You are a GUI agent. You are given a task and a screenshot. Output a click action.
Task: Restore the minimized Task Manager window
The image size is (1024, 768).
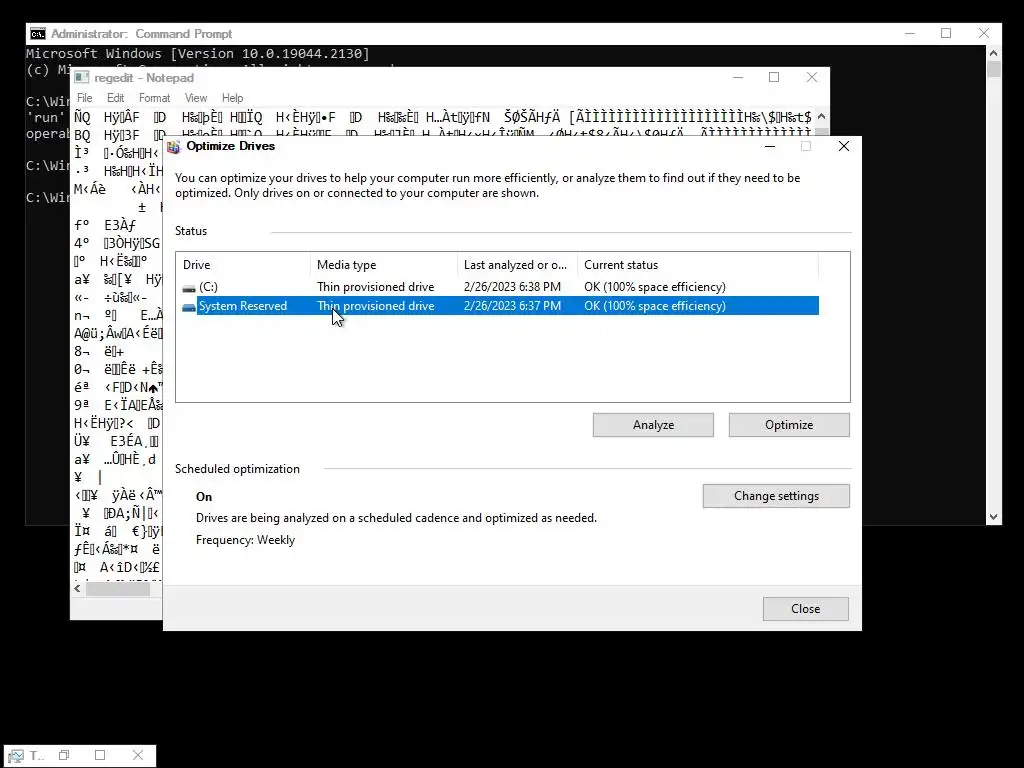pos(64,755)
